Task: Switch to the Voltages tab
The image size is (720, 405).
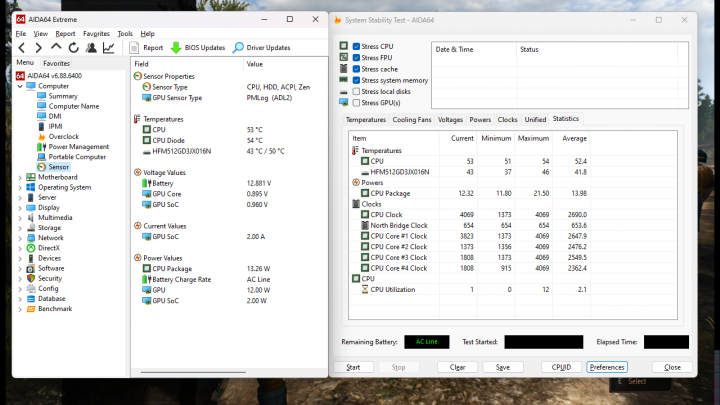Action: (450, 119)
